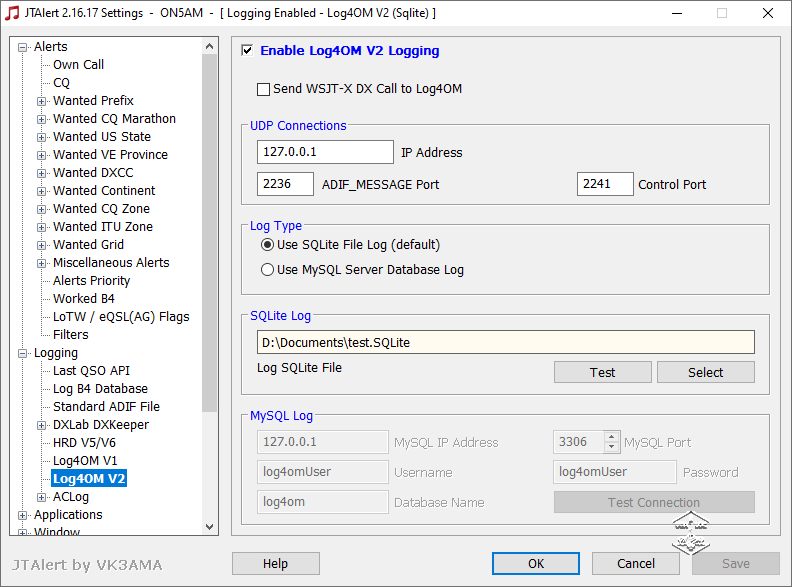
Task: Click the JTAlert music note title icon
Action: (x=12, y=13)
